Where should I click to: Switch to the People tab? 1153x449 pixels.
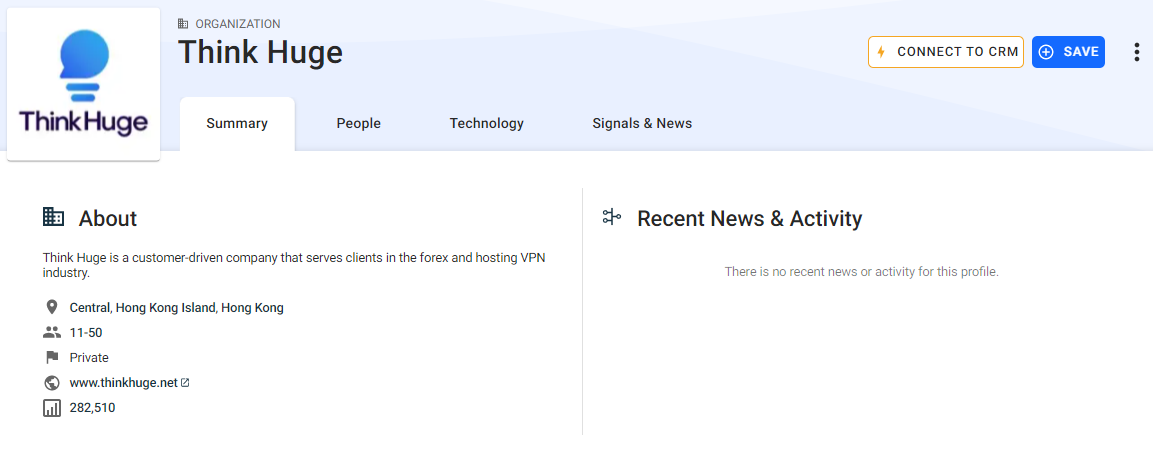click(x=358, y=124)
